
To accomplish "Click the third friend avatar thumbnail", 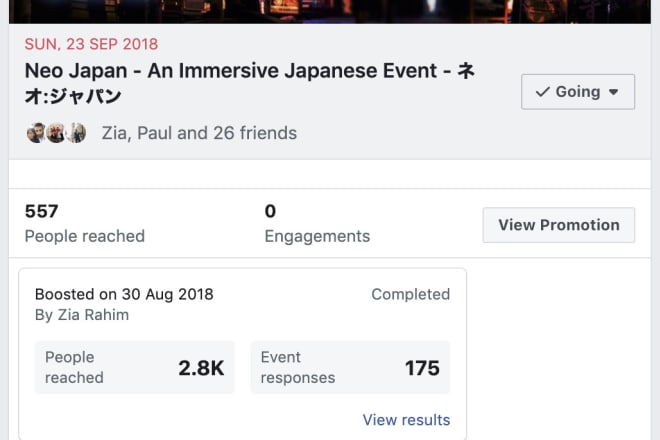I will 76,133.
